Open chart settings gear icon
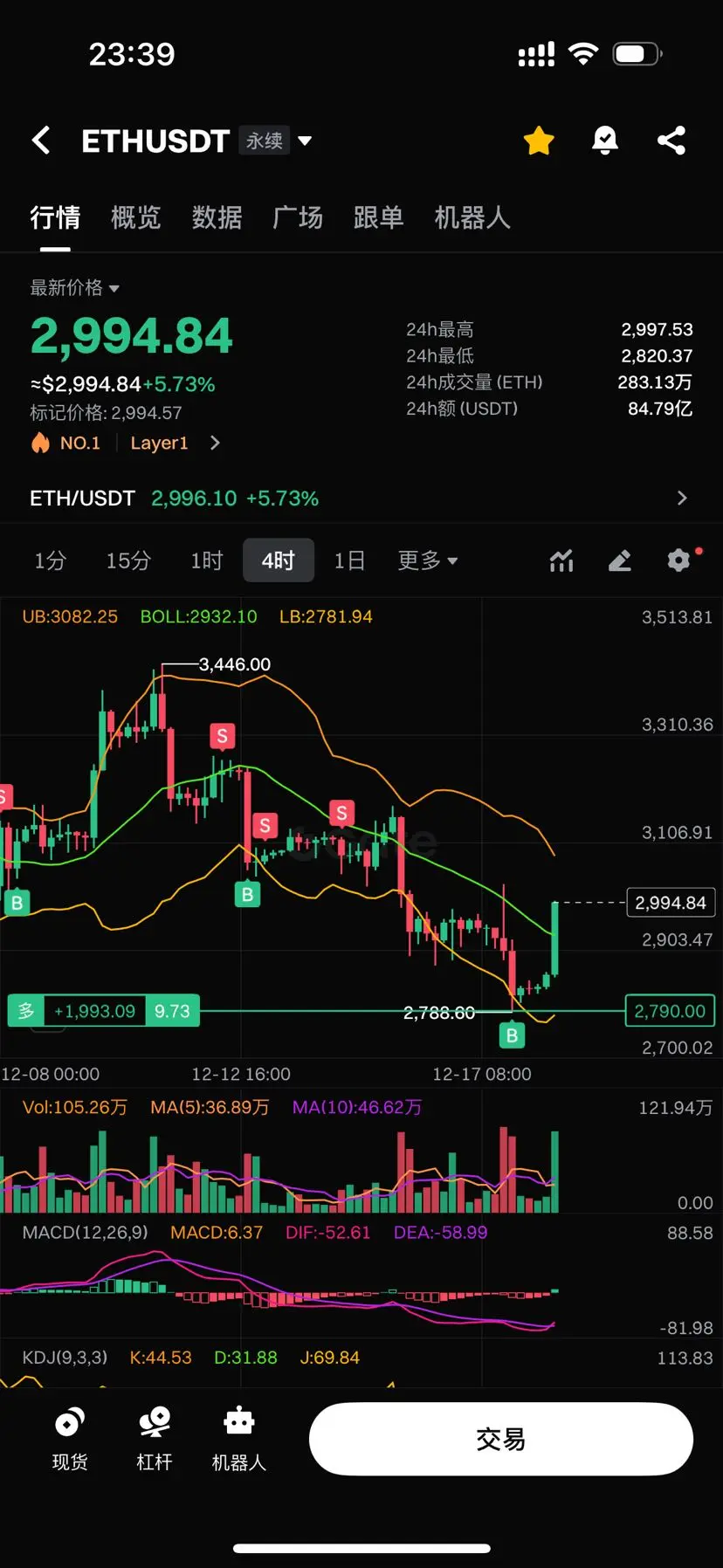Image resolution: width=723 pixels, height=1568 pixels. click(x=679, y=560)
